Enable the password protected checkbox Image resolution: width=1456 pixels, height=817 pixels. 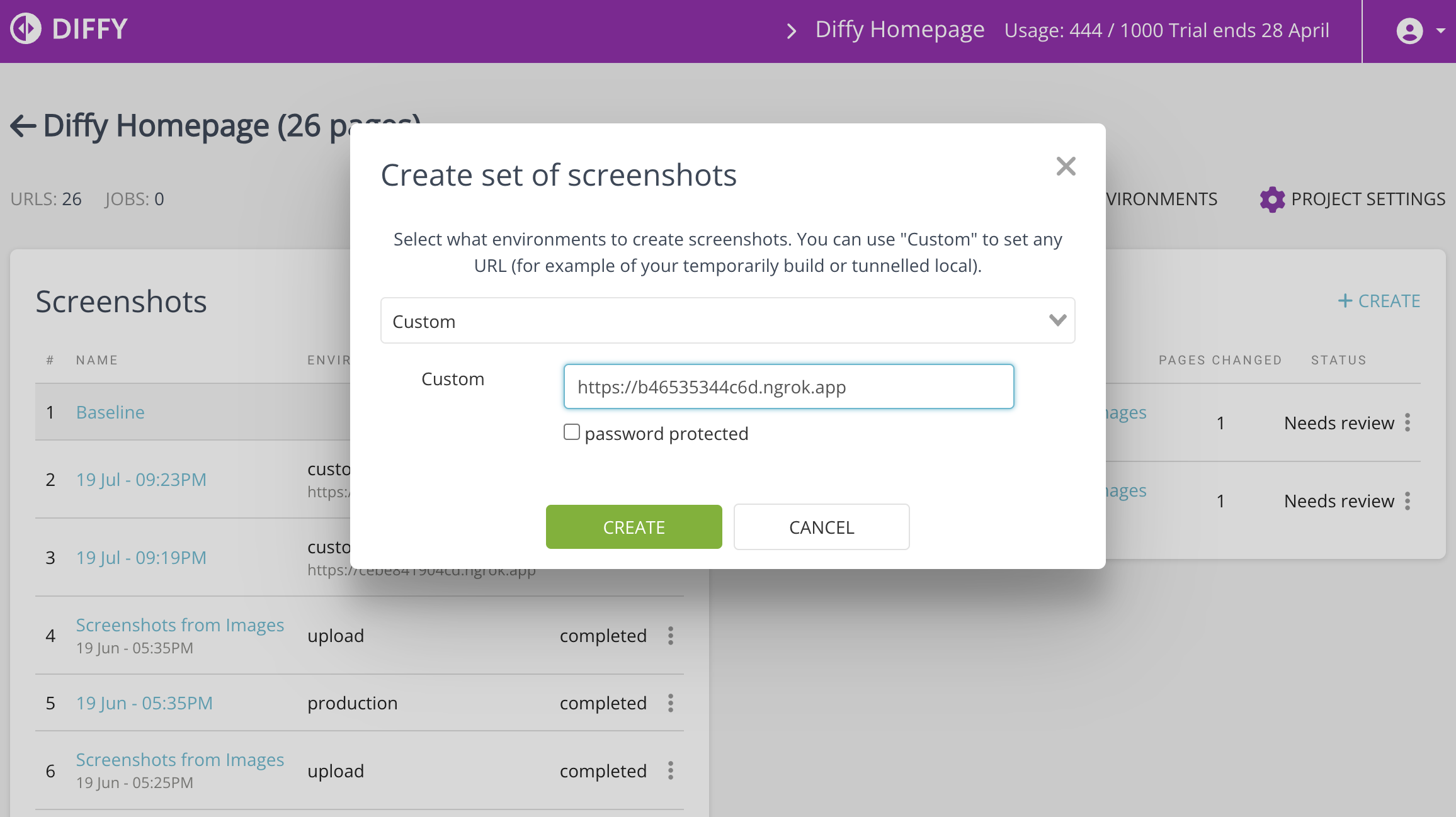572,432
